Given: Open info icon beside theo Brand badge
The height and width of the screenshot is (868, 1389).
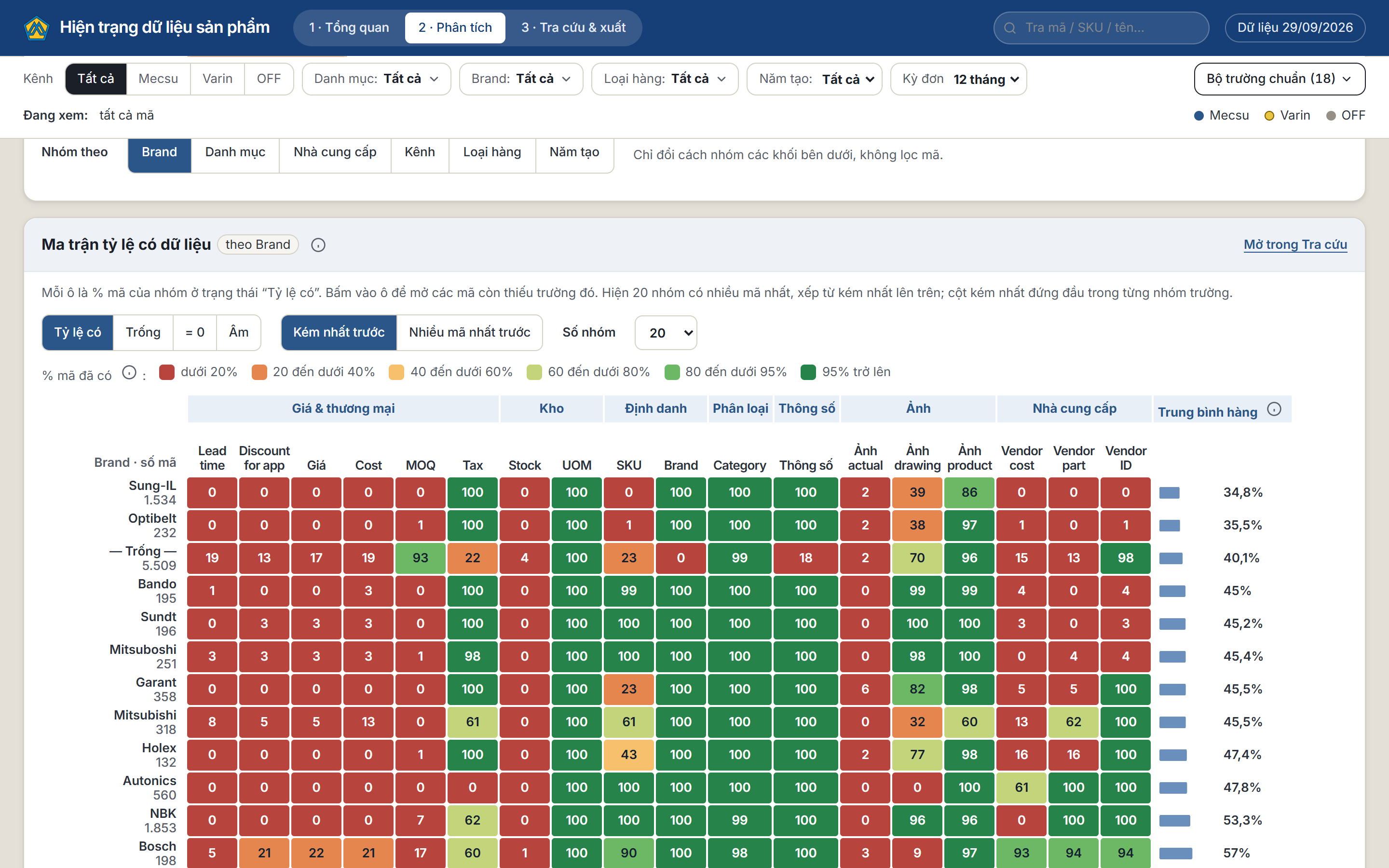Looking at the screenshot, I should (318, 245).
